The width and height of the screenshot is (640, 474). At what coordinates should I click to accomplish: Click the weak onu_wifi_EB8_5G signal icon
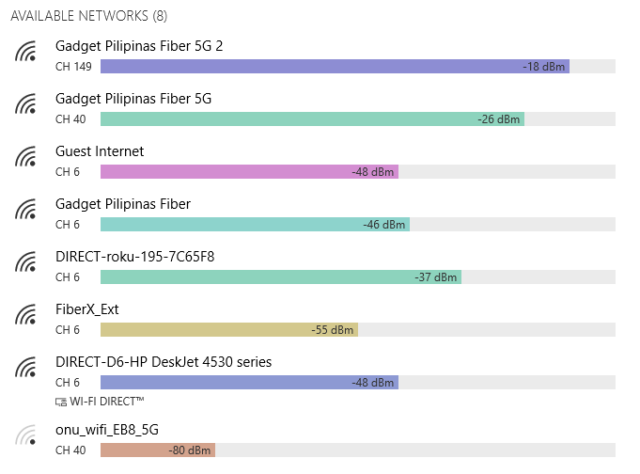pyautogui.click(x=26, y=437)
